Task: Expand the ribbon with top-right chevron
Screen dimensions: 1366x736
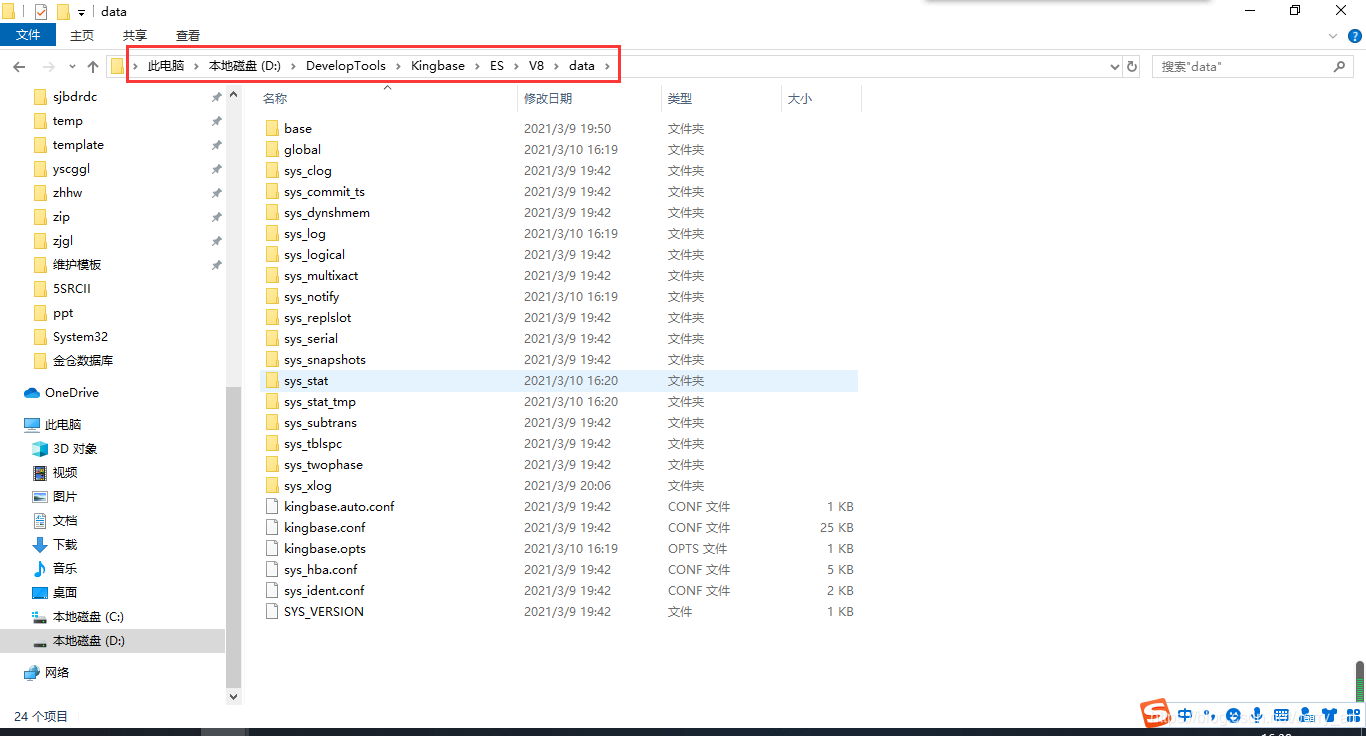Action: click(1332, 35)
